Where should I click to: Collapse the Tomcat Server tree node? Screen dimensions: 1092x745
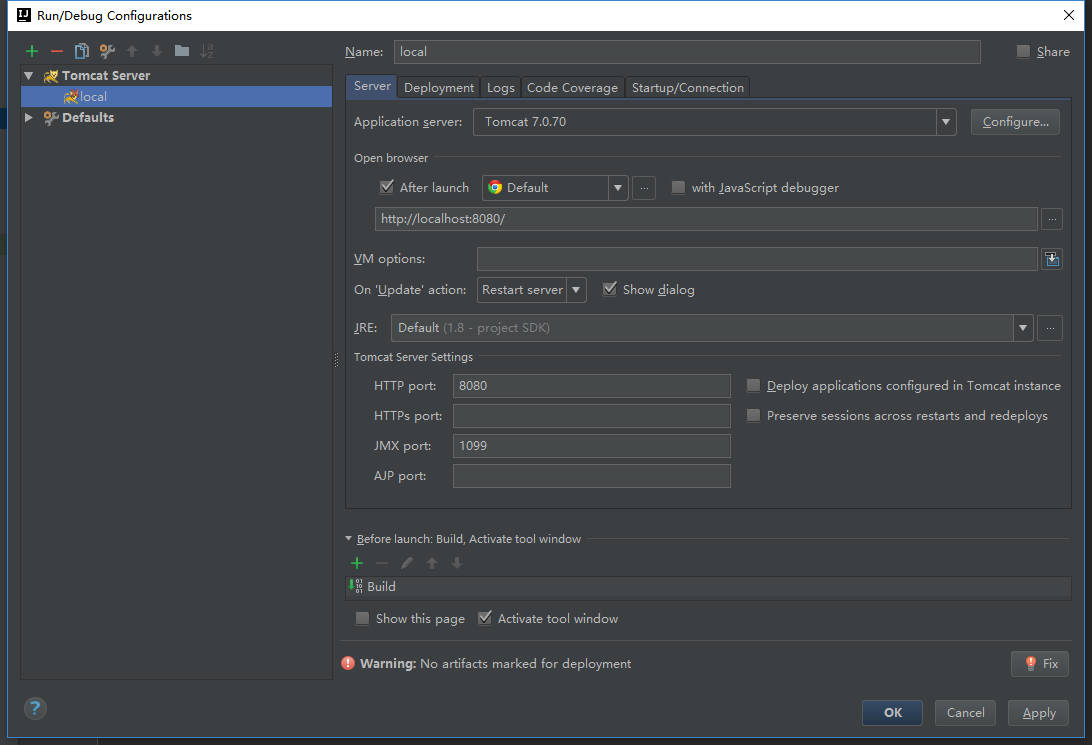point(29,76)
